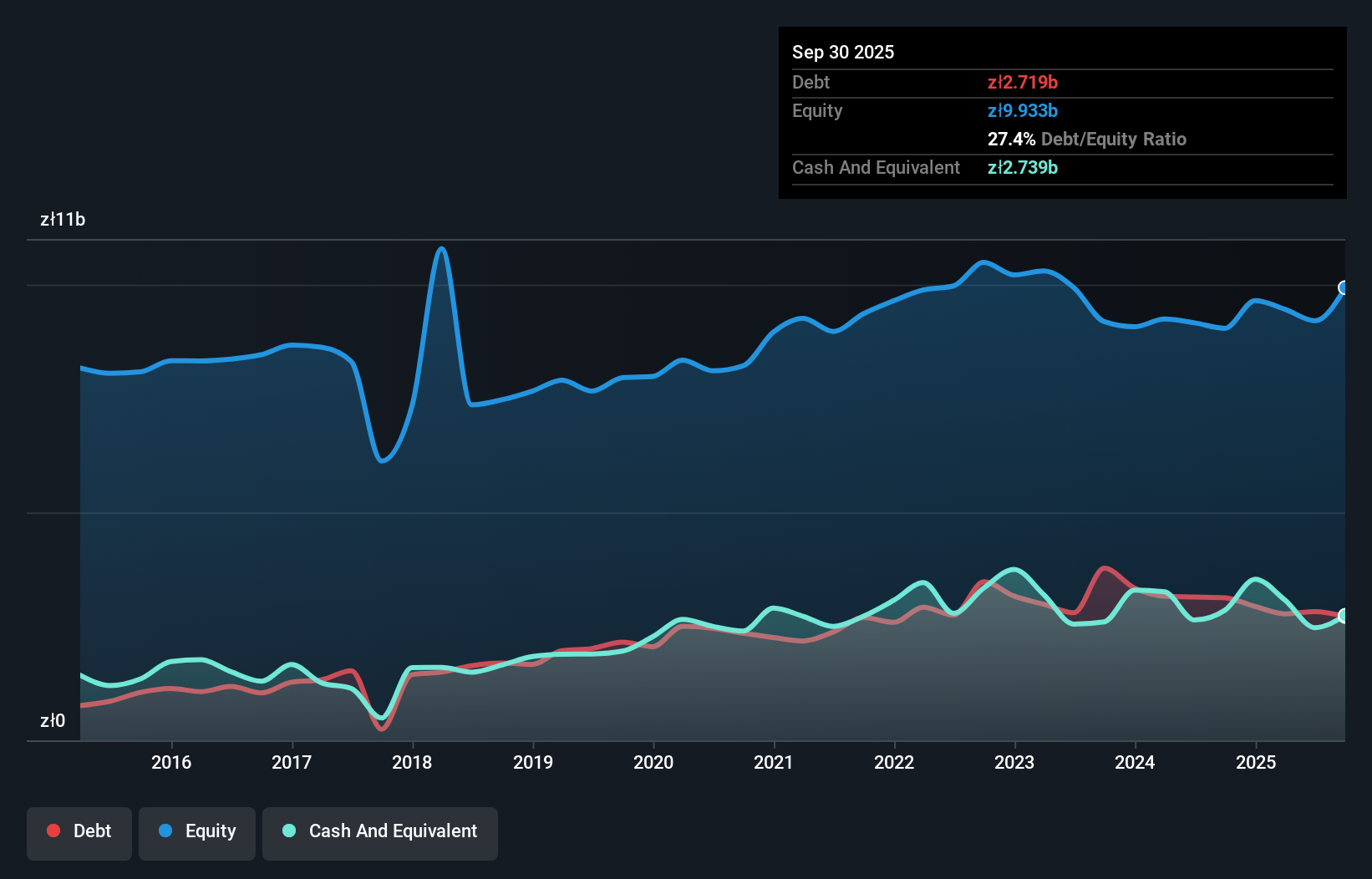The width and height of the screenshot is (1372, 879).
Task: Click the tooltip Equity row label
Action: (817, 110)
